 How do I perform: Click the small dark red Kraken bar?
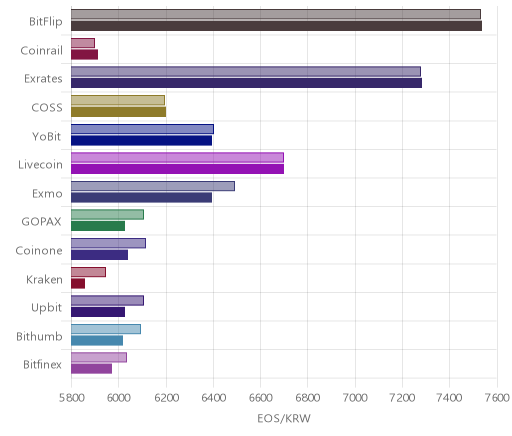pyautogui.click(x=78, y=284)
